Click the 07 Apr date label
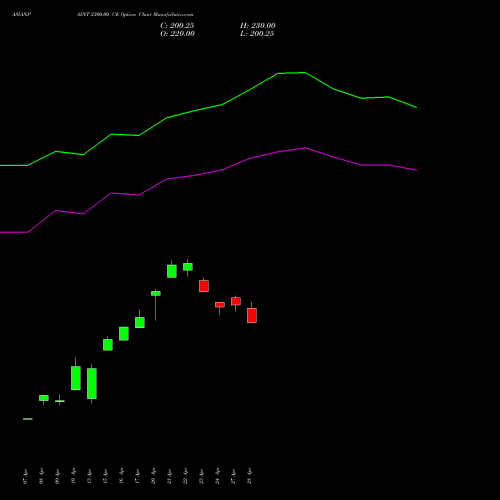This screenshot has height=500, width=500. click(x=25, y=476)
